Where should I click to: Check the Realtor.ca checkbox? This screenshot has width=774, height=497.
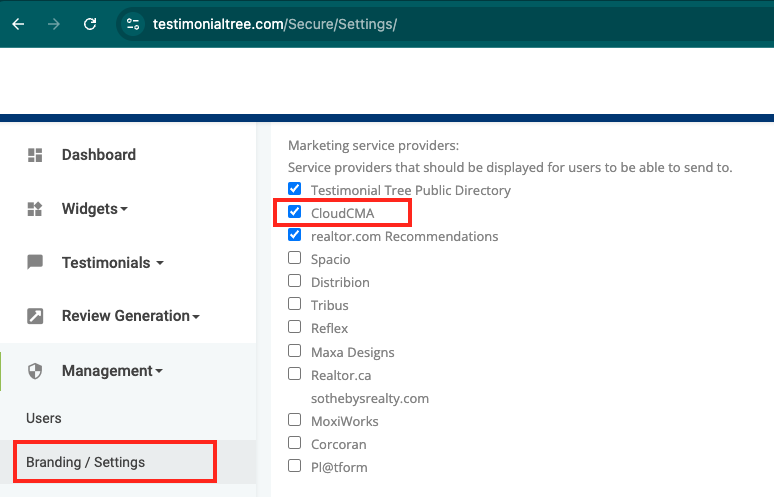tap(295, 374)
